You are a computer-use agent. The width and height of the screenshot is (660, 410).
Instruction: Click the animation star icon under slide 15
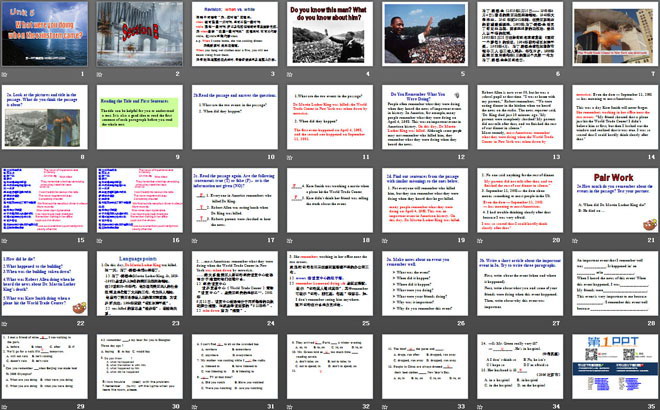click(x=5, y=241)
